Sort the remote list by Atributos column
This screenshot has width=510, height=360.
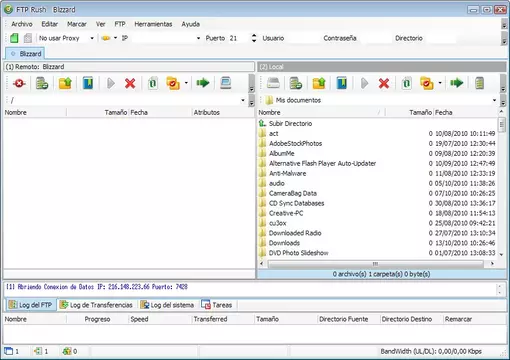click(223, 113)
